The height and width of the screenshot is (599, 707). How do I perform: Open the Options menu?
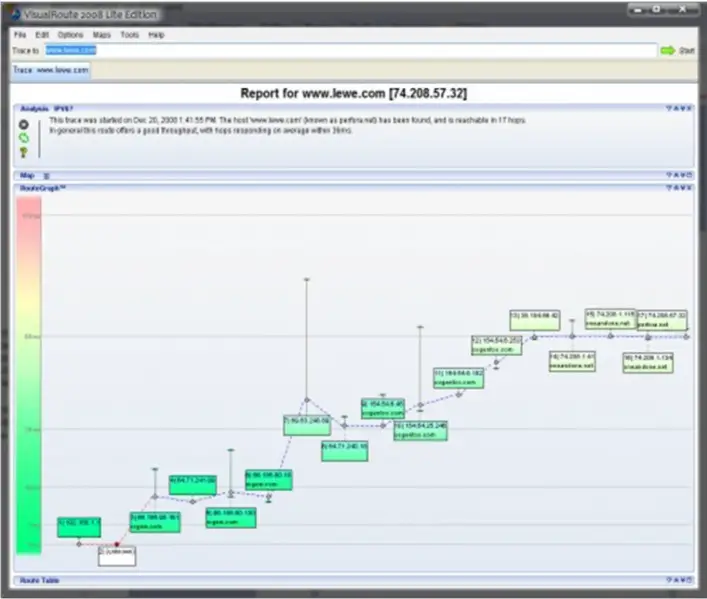click(x=70, y=35)
